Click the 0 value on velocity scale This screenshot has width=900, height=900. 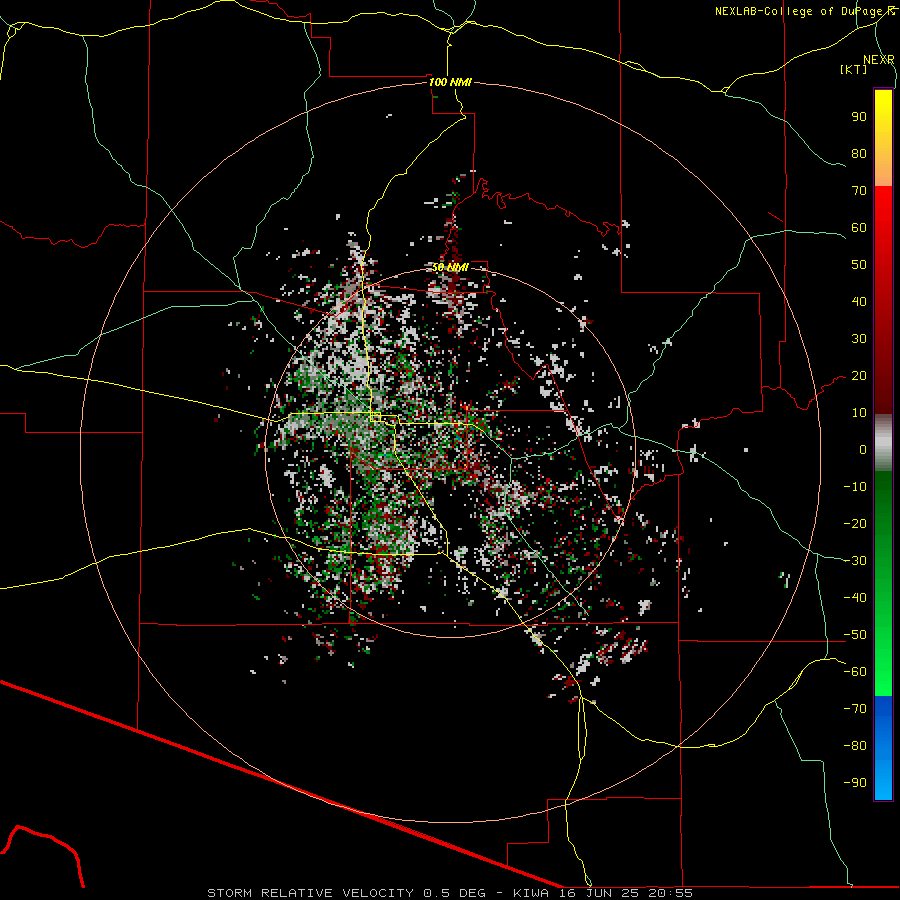tap(863, 449)
